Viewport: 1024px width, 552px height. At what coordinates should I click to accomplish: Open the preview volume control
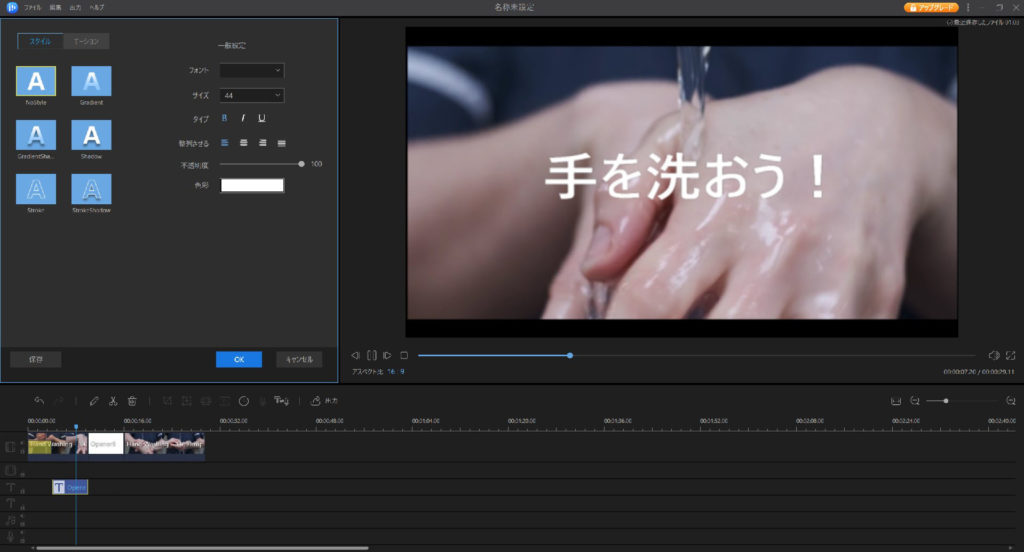coord(994,355)
